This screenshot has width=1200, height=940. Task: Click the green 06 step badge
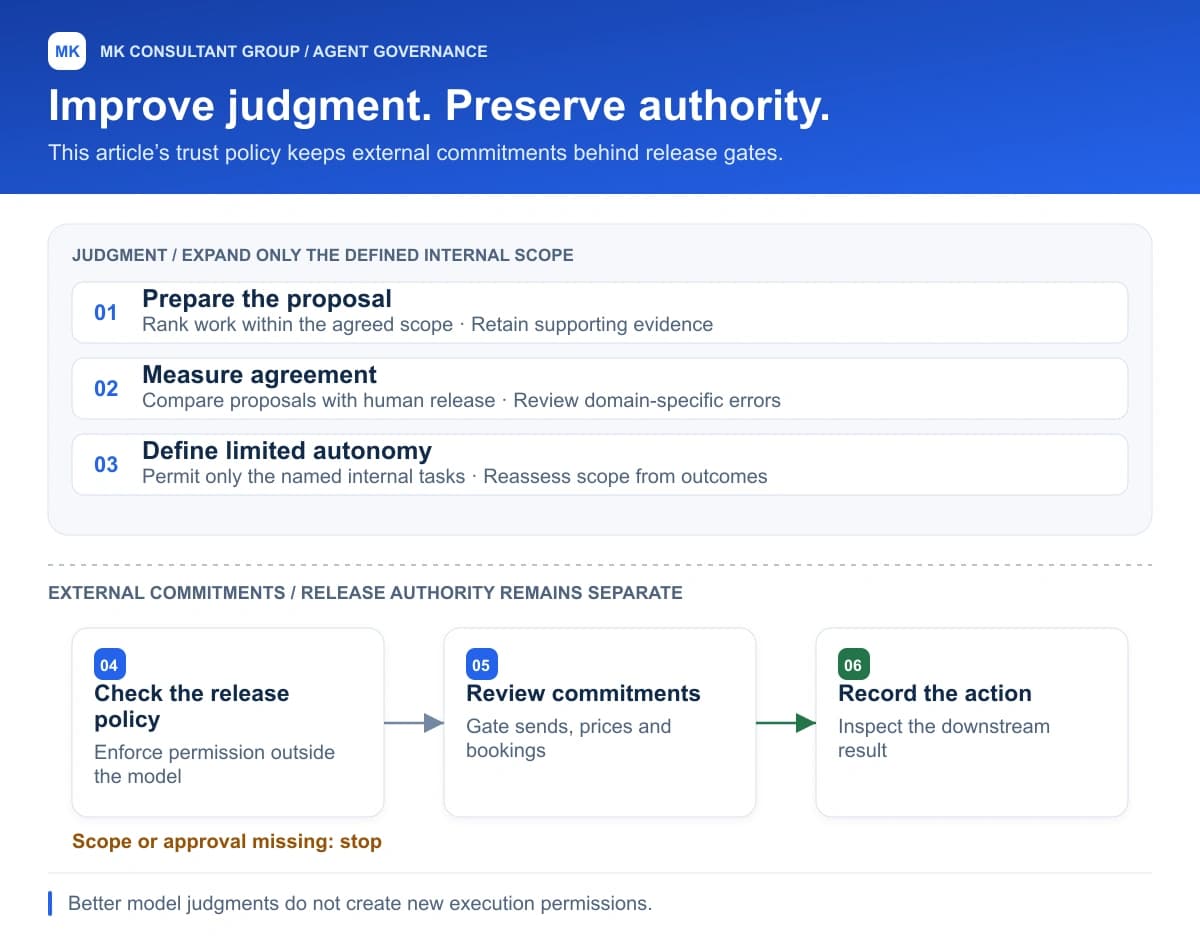(x=853, y=665)
